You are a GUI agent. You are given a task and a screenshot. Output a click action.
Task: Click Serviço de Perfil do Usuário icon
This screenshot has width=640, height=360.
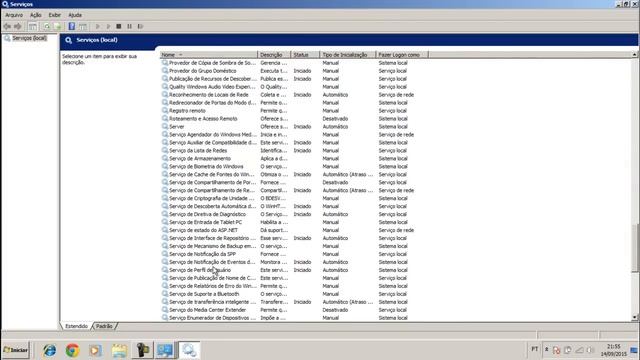165,270
